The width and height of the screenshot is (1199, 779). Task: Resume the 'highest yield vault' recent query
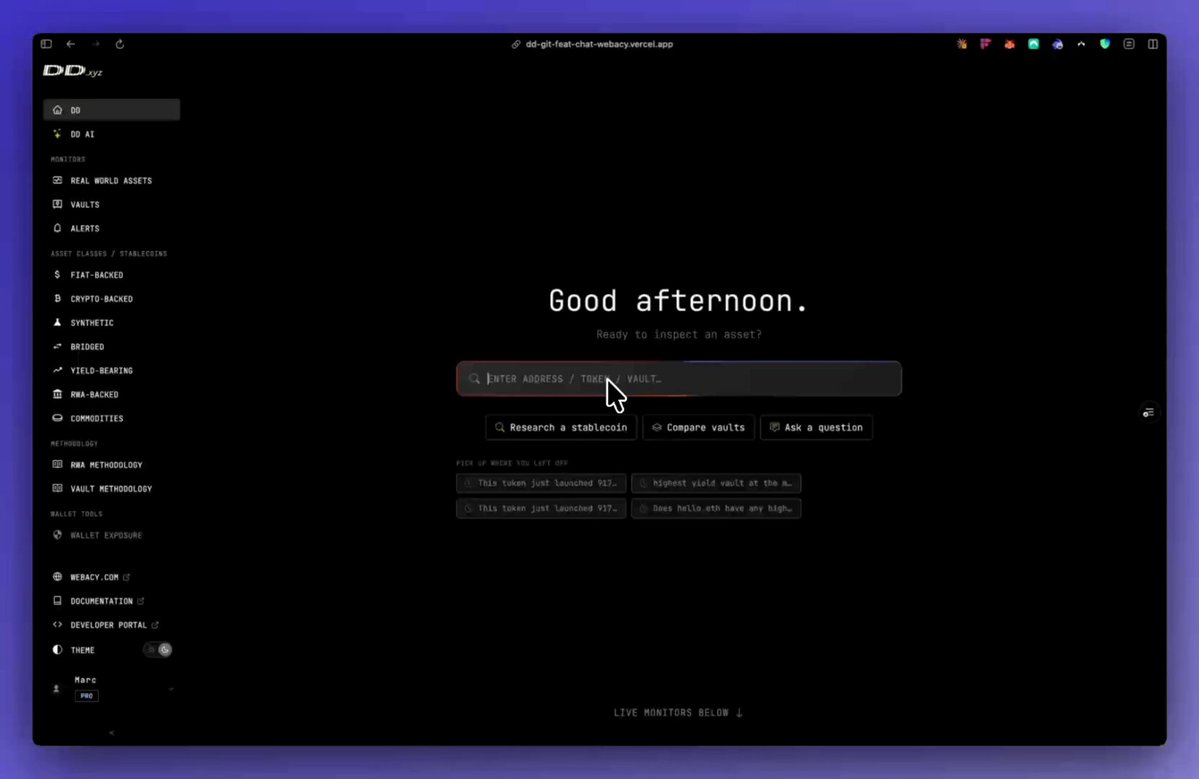pyautogui.click(x=716, y=483)
